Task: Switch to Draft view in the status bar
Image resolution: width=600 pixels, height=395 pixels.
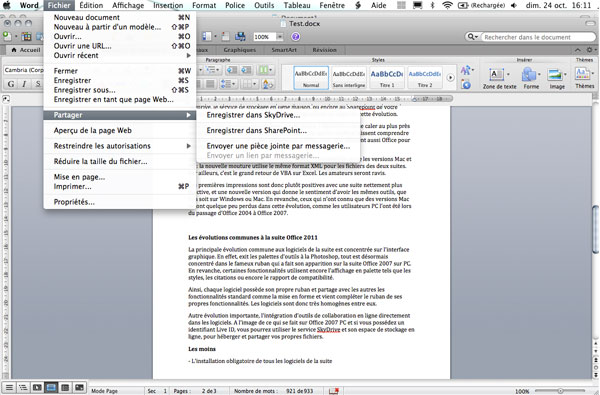Action: 9,388
